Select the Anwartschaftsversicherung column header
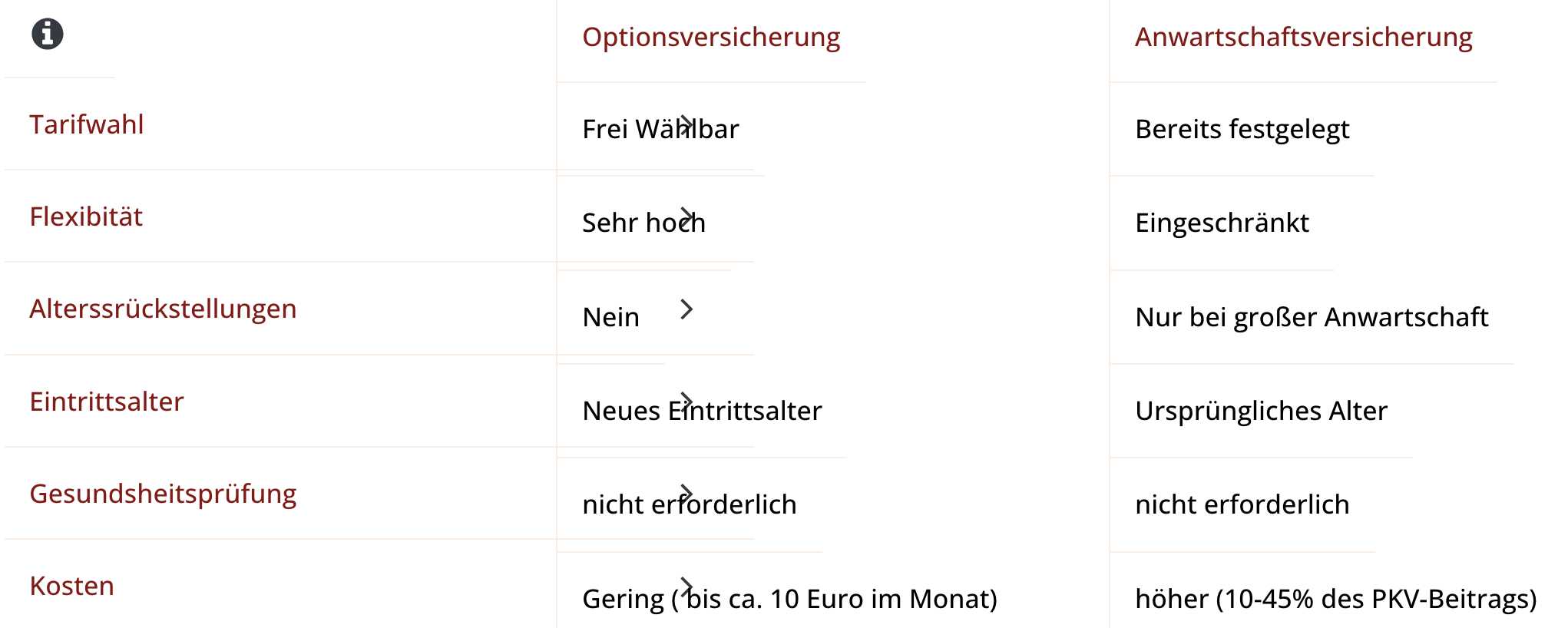 tap(1304, 37)
